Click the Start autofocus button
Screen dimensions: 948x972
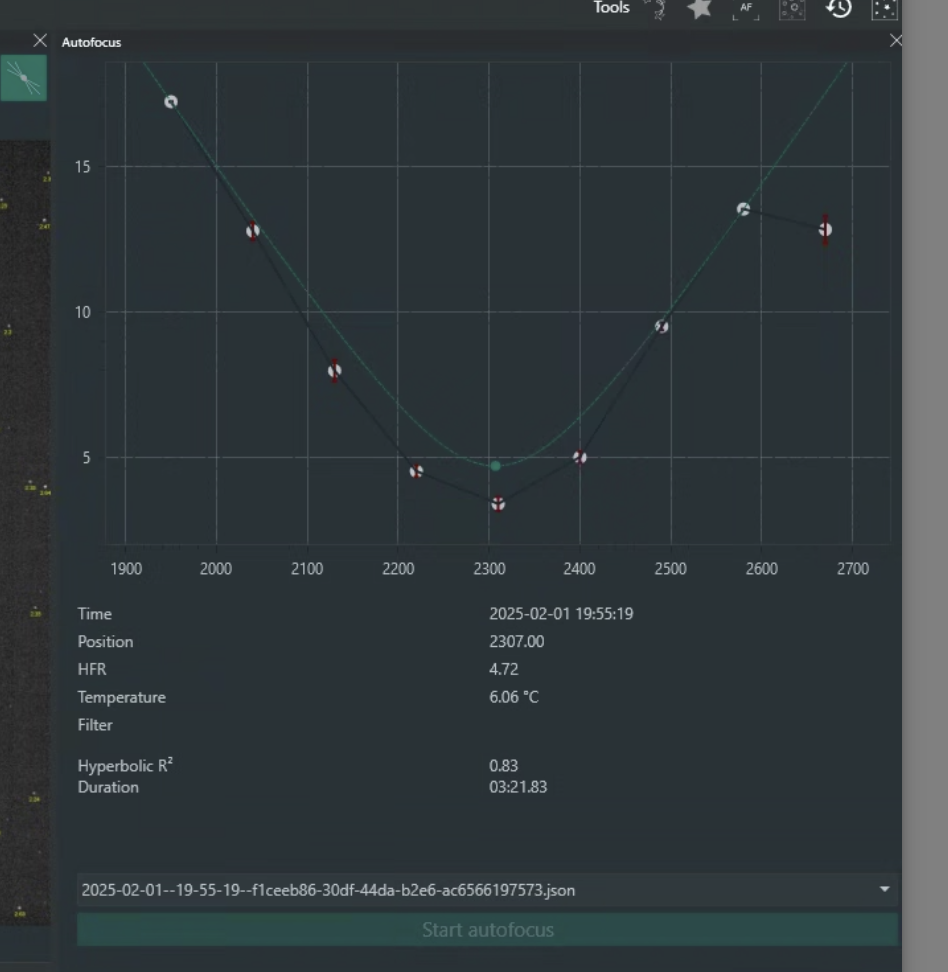coord(488,930)
